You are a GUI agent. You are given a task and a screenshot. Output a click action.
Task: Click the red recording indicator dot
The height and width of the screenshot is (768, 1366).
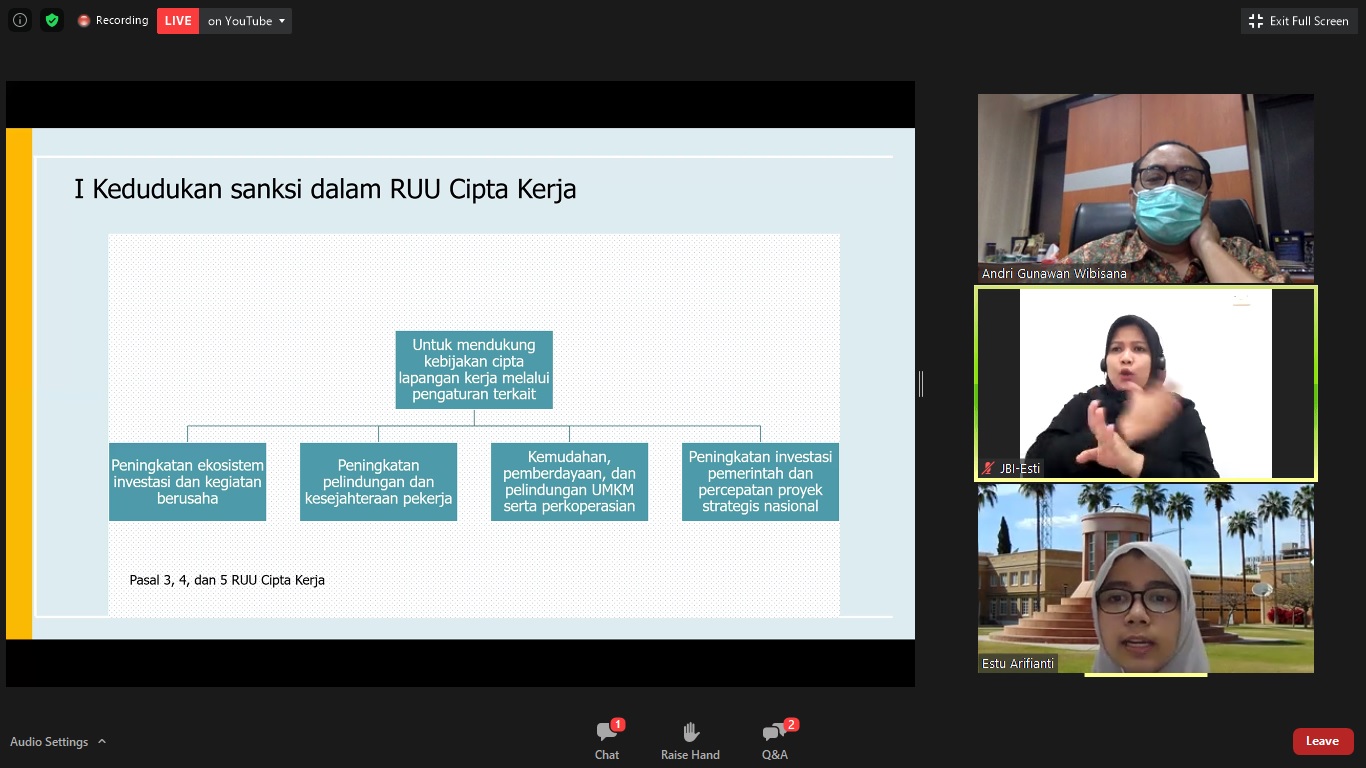(x=84, y=21)
